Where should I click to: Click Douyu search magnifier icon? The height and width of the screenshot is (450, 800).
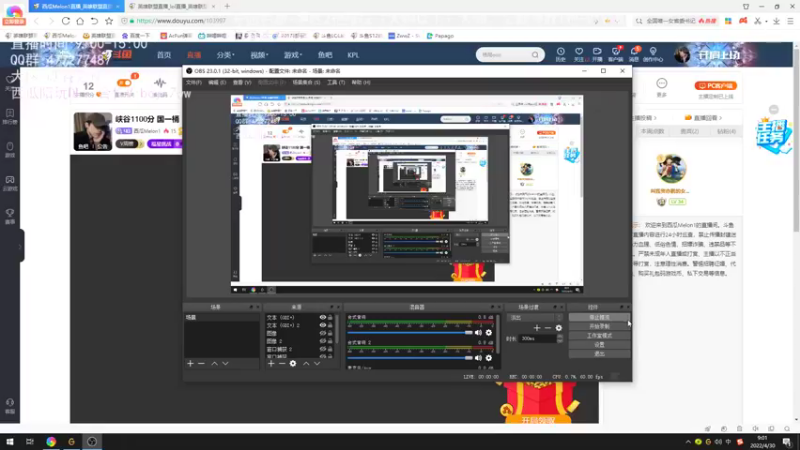(x=535, y=55)
